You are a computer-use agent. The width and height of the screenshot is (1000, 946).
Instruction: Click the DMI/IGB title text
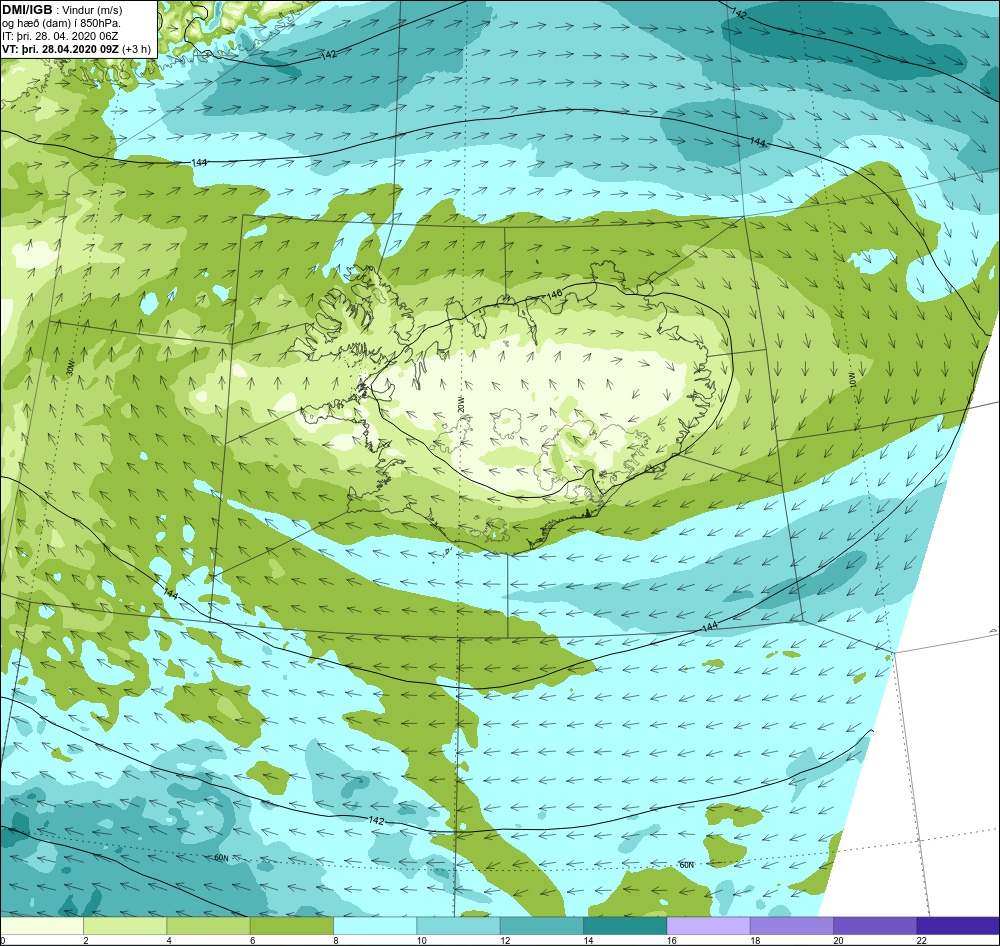27,10
